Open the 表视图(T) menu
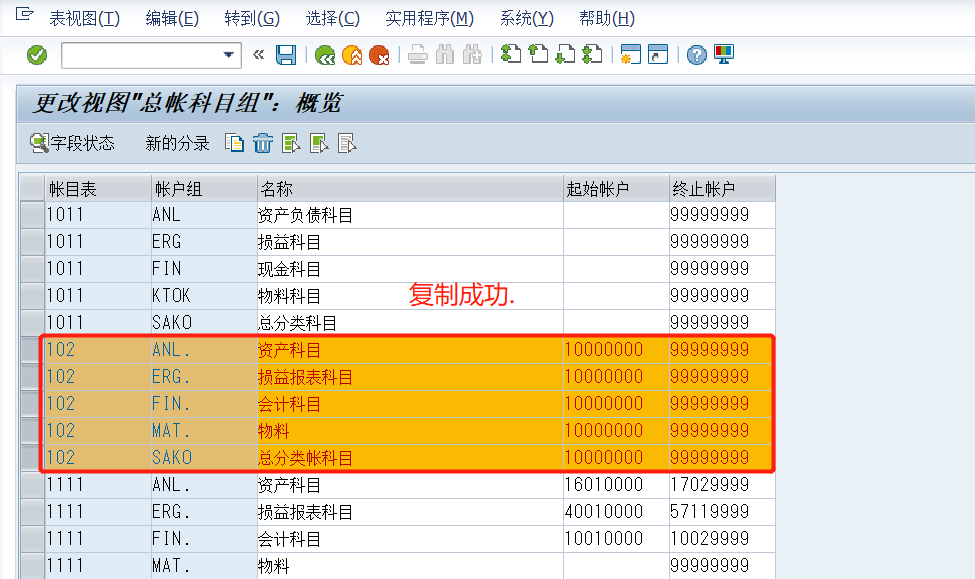The height and width of the screenshot is (579, 975). [x=85, y=19]
